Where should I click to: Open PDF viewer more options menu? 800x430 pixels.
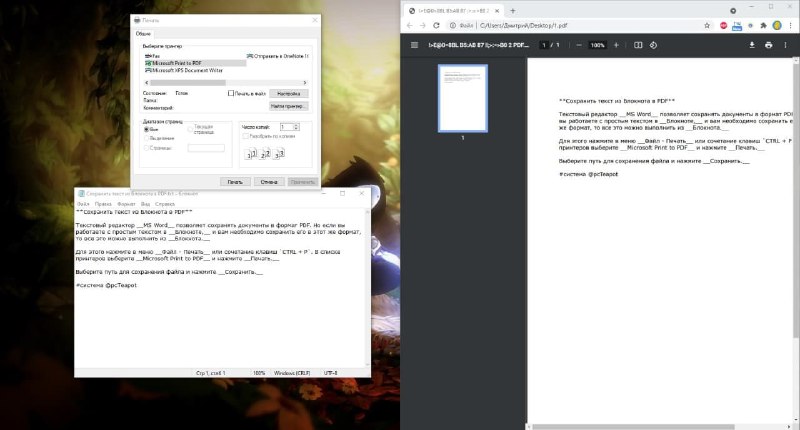click(785, 45)
